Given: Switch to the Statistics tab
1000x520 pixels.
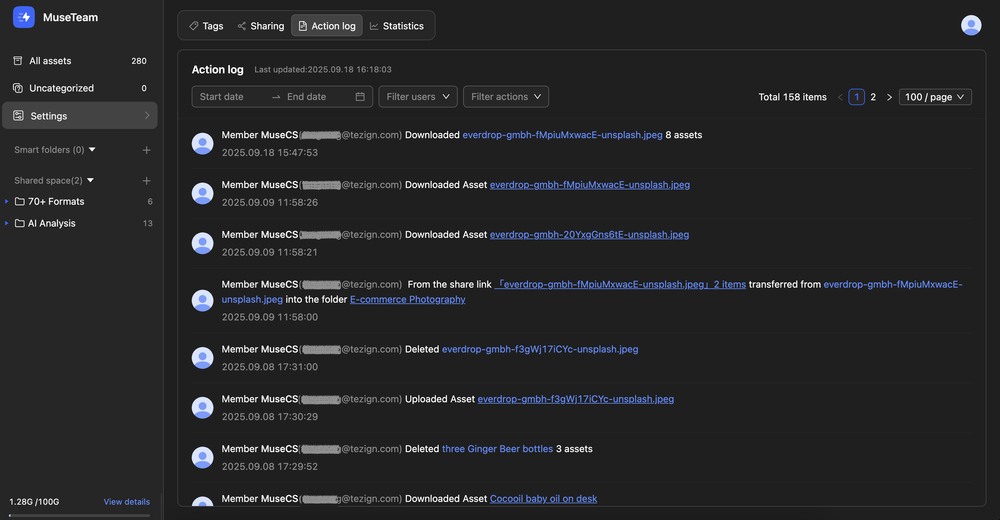Looking at the screenshot, I should point(396,26).
